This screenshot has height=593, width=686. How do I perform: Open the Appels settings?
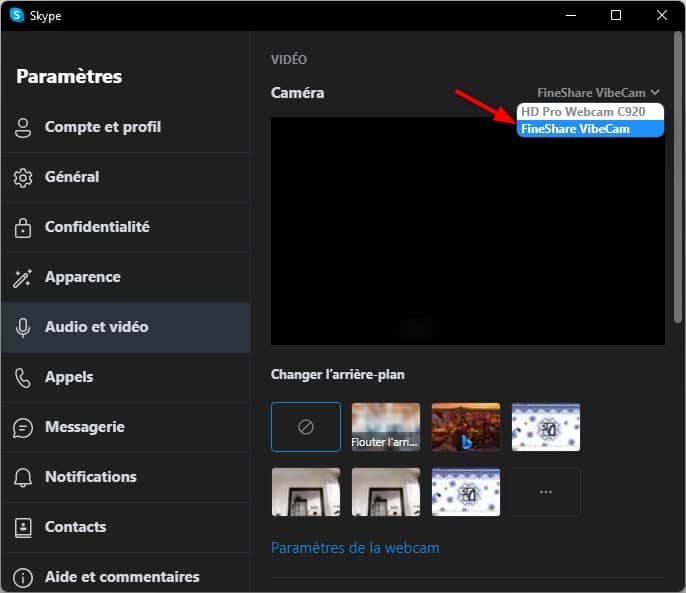(126, 377)
